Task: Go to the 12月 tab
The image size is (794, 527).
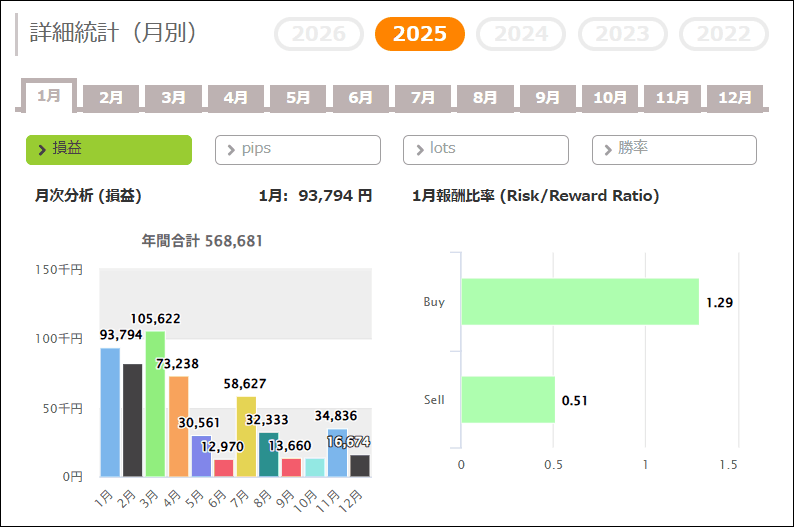Action: click(x=735, y=98)
